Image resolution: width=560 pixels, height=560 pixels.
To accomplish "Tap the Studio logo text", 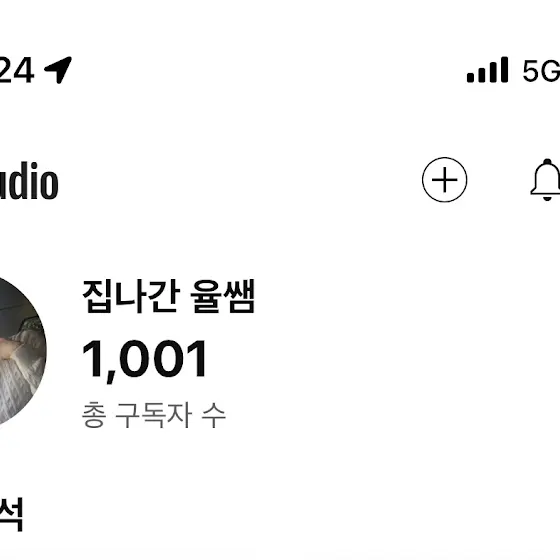I will [29, 180].
